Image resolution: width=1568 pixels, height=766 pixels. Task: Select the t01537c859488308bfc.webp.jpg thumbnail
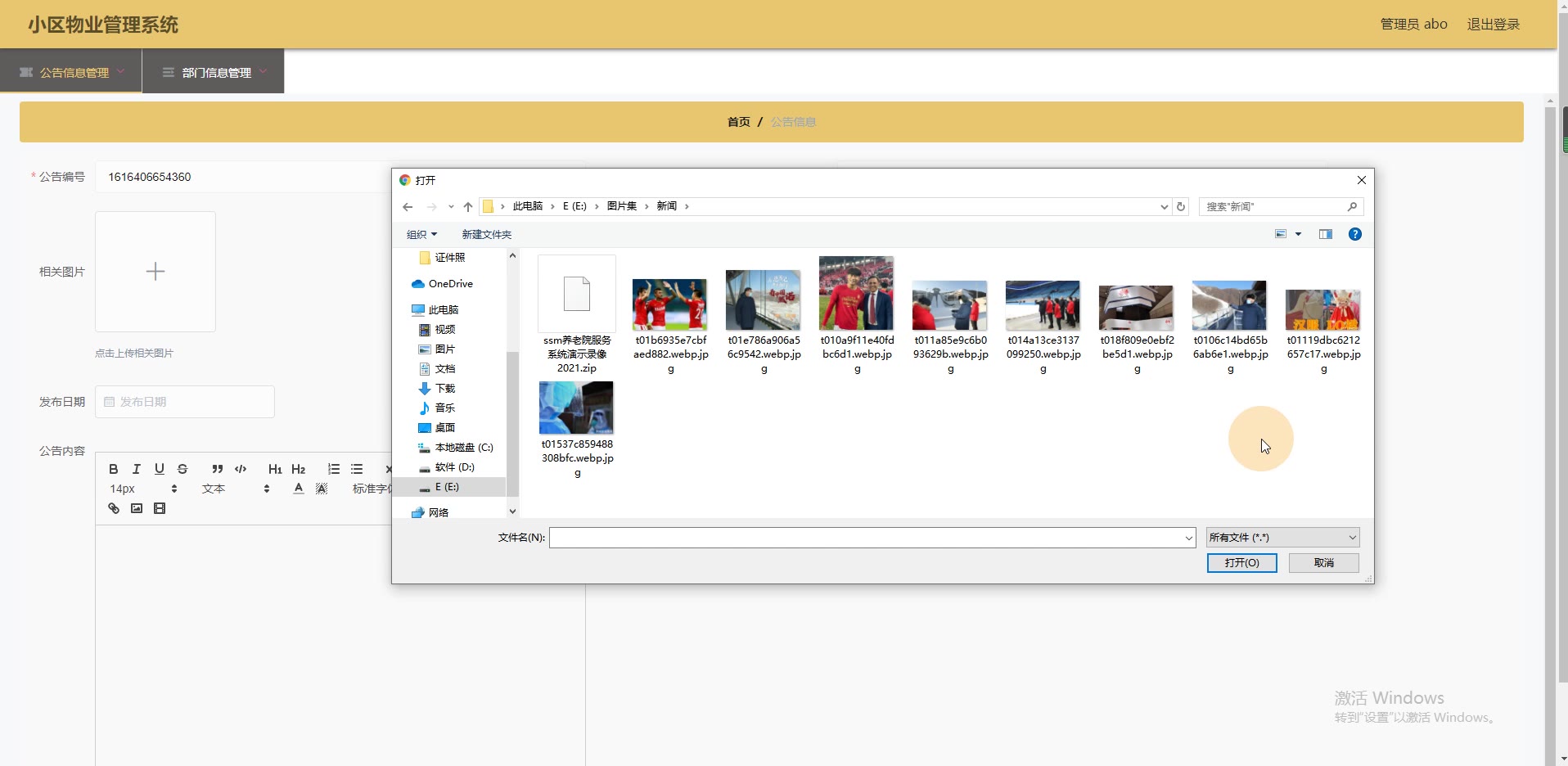coord(576,408)
